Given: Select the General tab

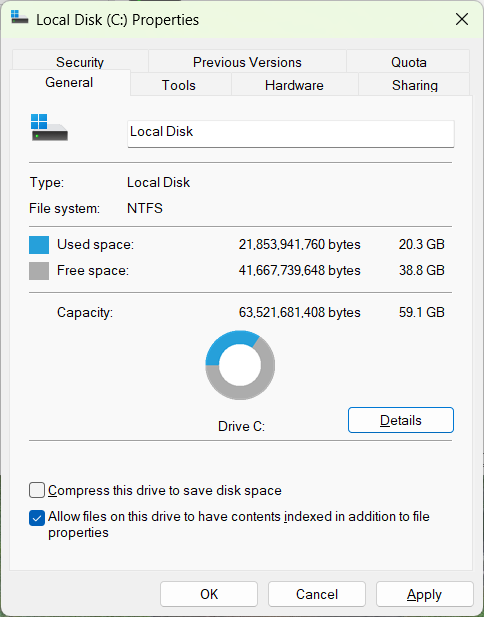Looking at the screenshot, I should click(x=69, y=82).
